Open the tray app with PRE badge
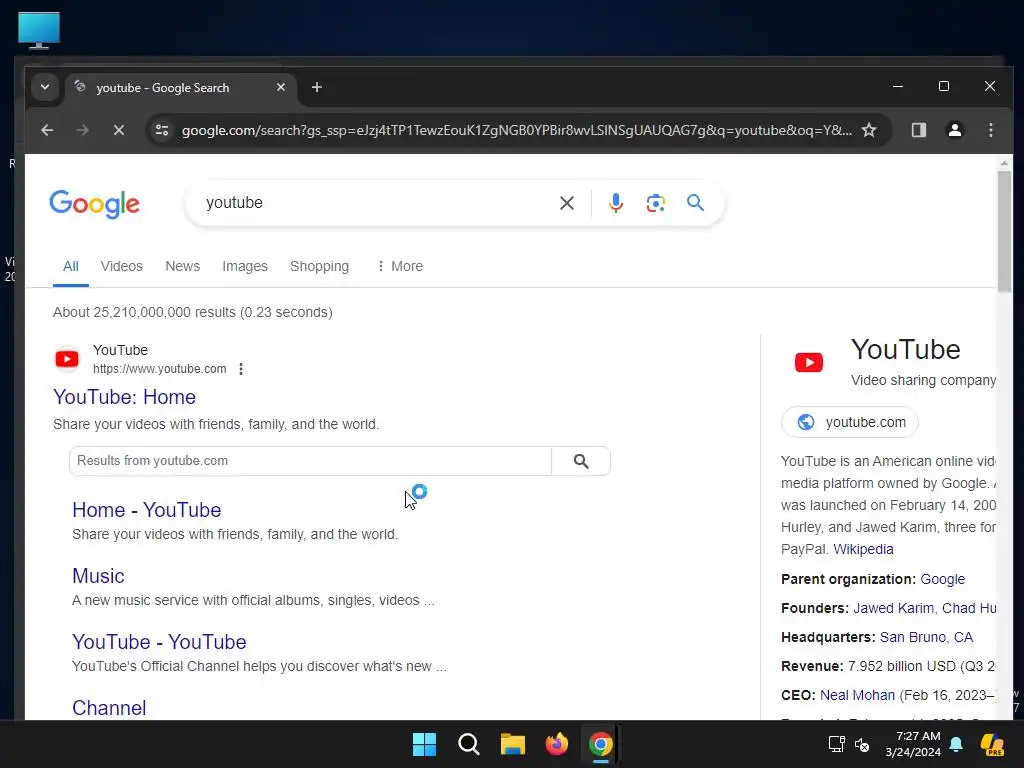This screenshot has width=1024, height=768. [992, 744]
